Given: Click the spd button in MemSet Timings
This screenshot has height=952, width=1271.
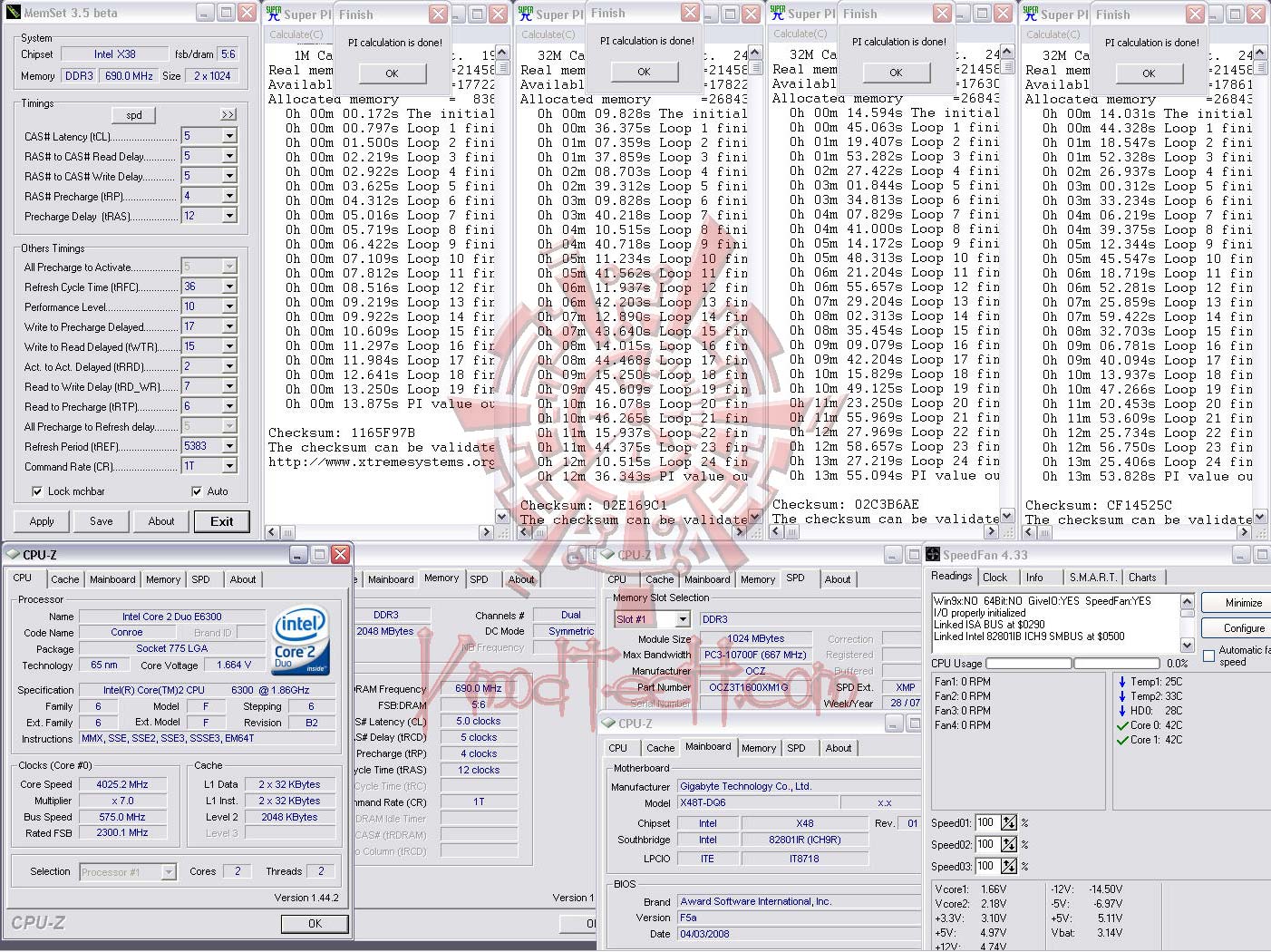Looking at the screenshot, I should 134,115.
